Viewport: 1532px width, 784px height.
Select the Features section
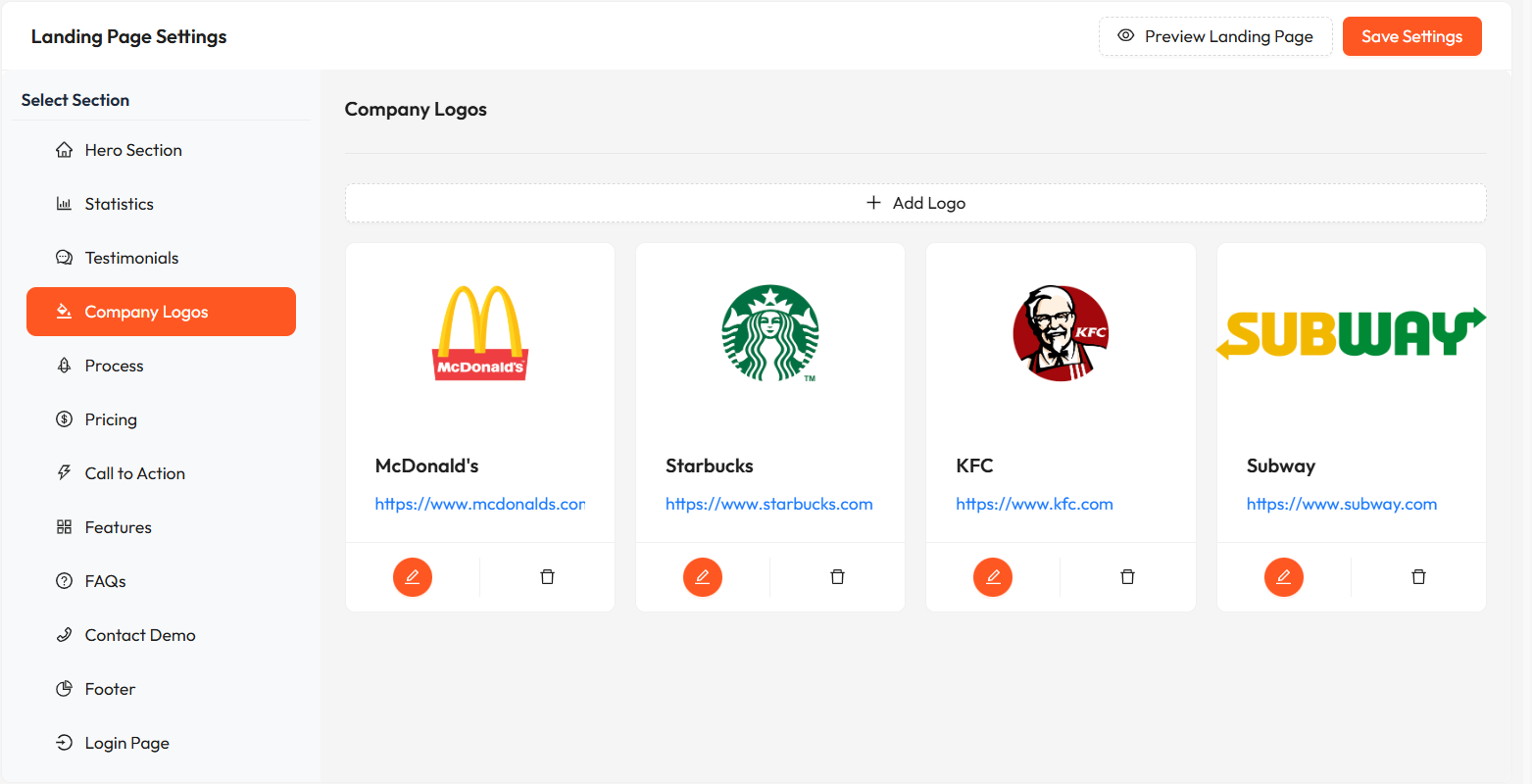(161, 527)
